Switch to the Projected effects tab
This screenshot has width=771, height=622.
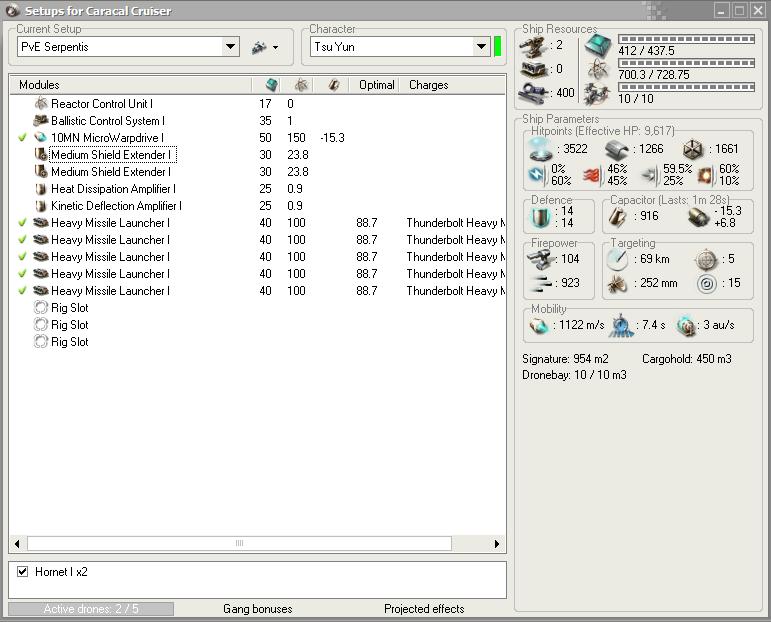tap(424, 609)
